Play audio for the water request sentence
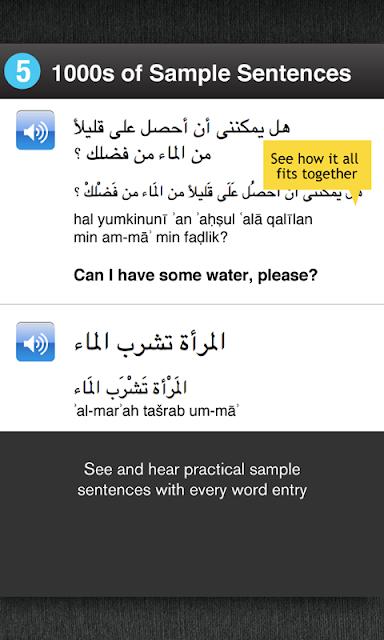This screenshot has height=640, width=384. [35, 130]
